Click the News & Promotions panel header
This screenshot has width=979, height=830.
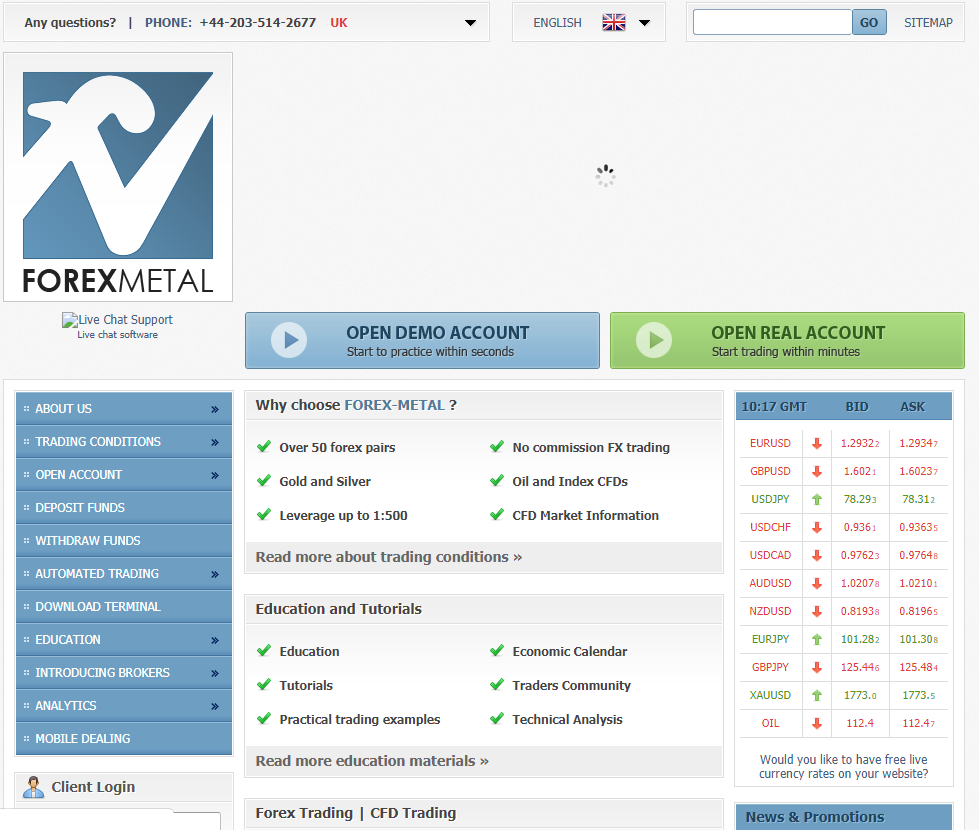click(x=844, y=817)
